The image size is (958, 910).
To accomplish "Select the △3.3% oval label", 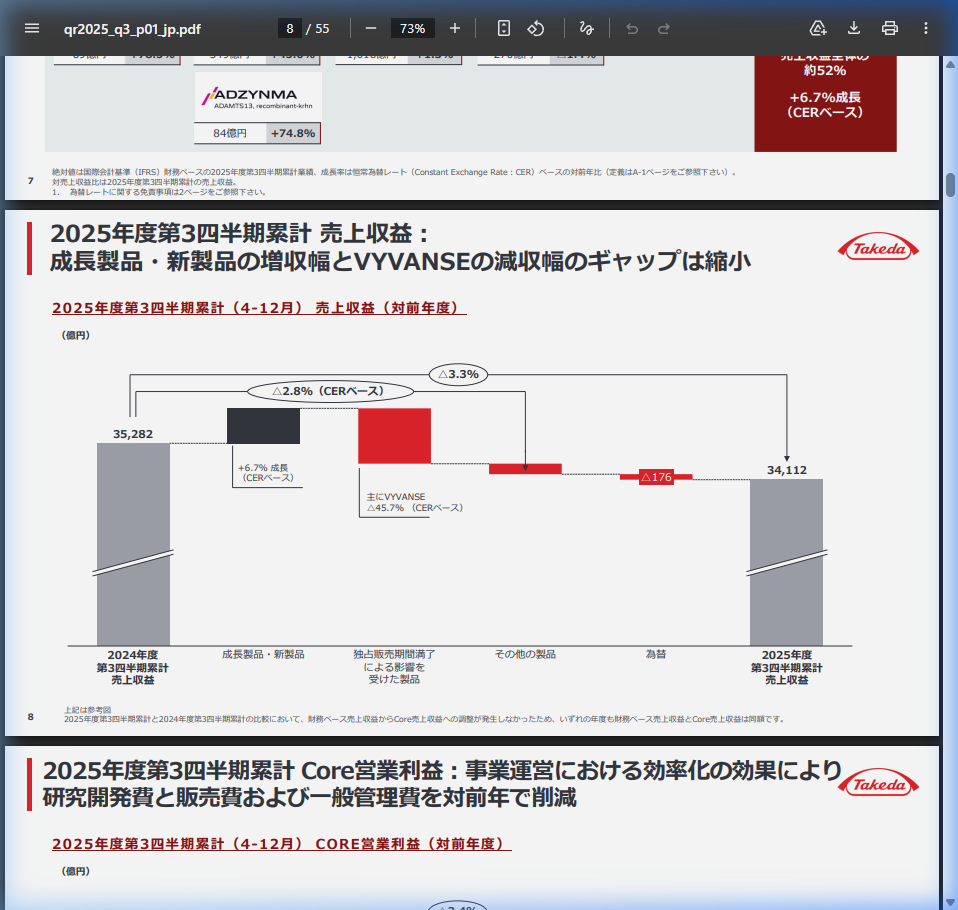I will click(x=458, y=374).
